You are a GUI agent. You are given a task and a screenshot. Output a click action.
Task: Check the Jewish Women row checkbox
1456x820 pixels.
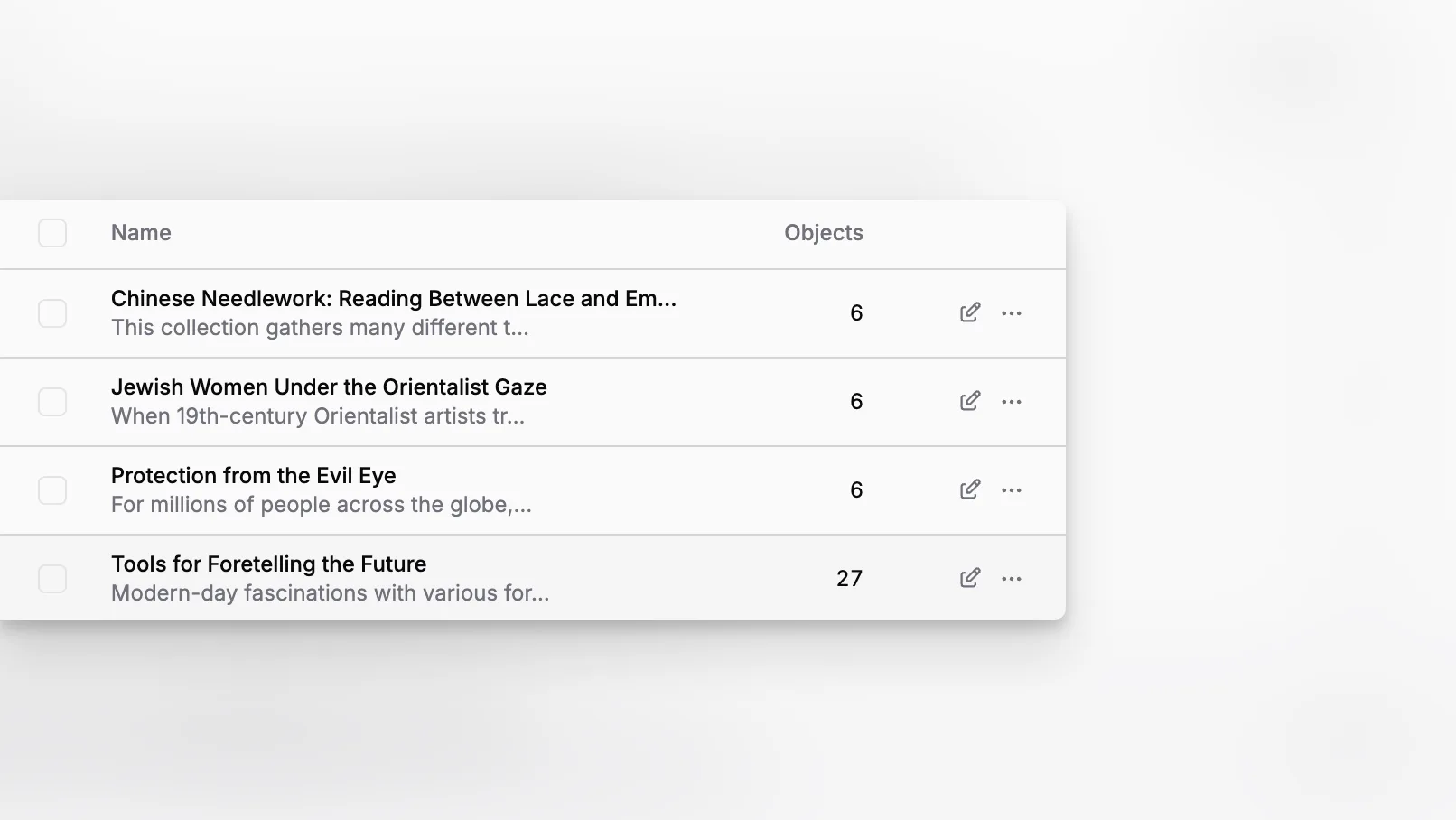(52, 402)
